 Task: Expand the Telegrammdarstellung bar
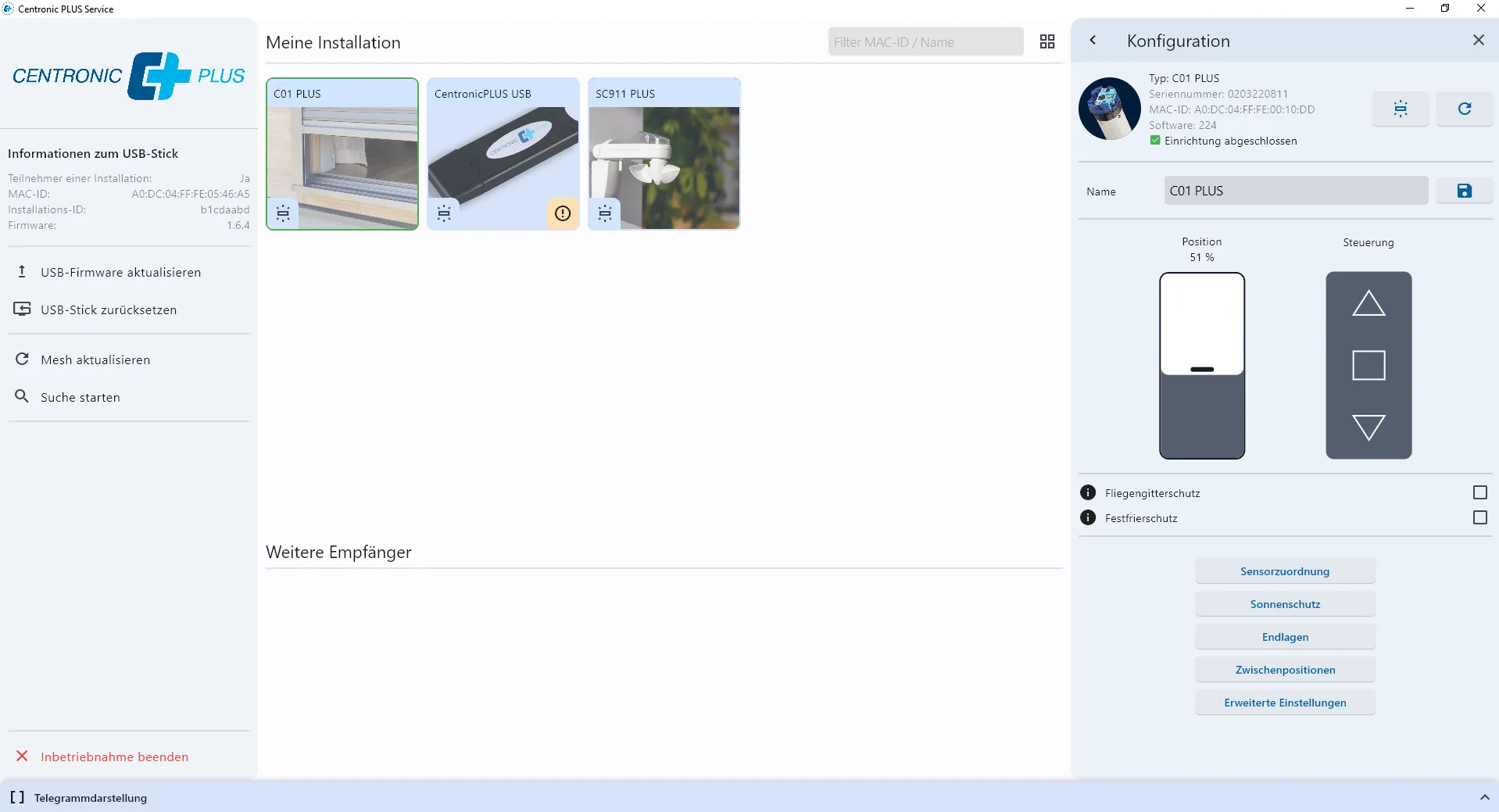click(1483, 798)
